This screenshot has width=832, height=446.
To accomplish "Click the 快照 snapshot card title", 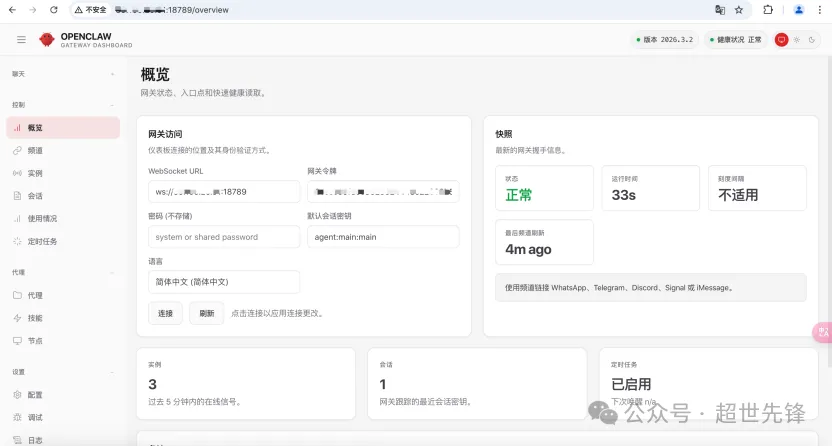I will click(x=504, y=134).
